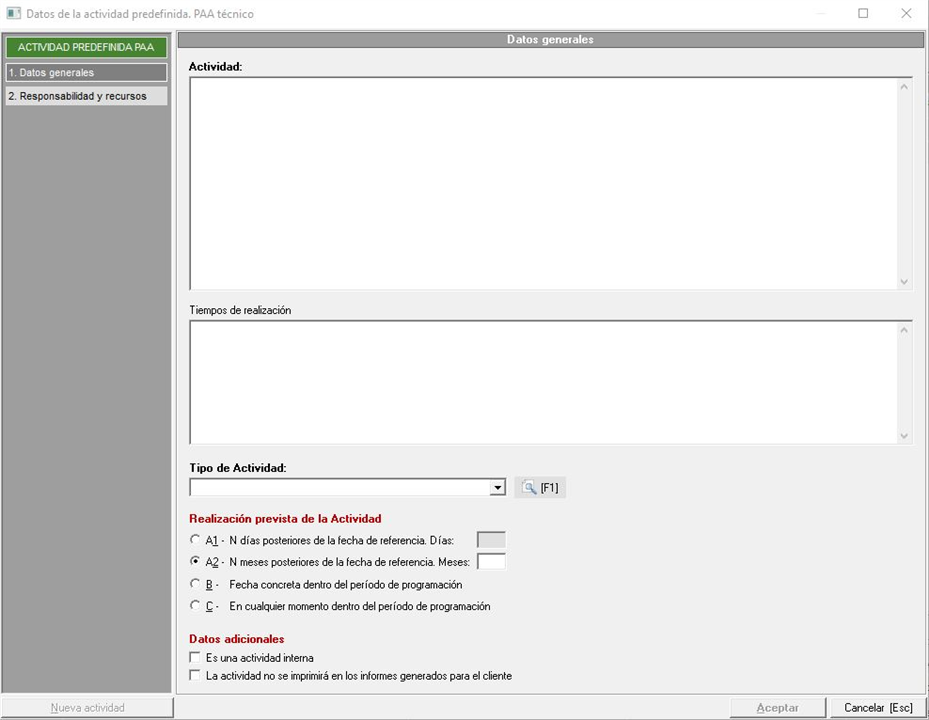The height and width of the screenshot is (720, 929).
Task: Click the app icon in title bar
Action: [x=13, y=14]
